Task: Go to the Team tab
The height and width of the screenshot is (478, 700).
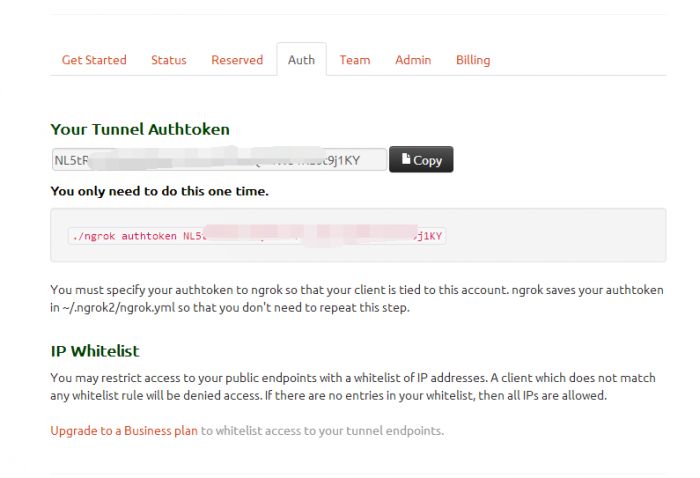Action: [x=355, y=60]
